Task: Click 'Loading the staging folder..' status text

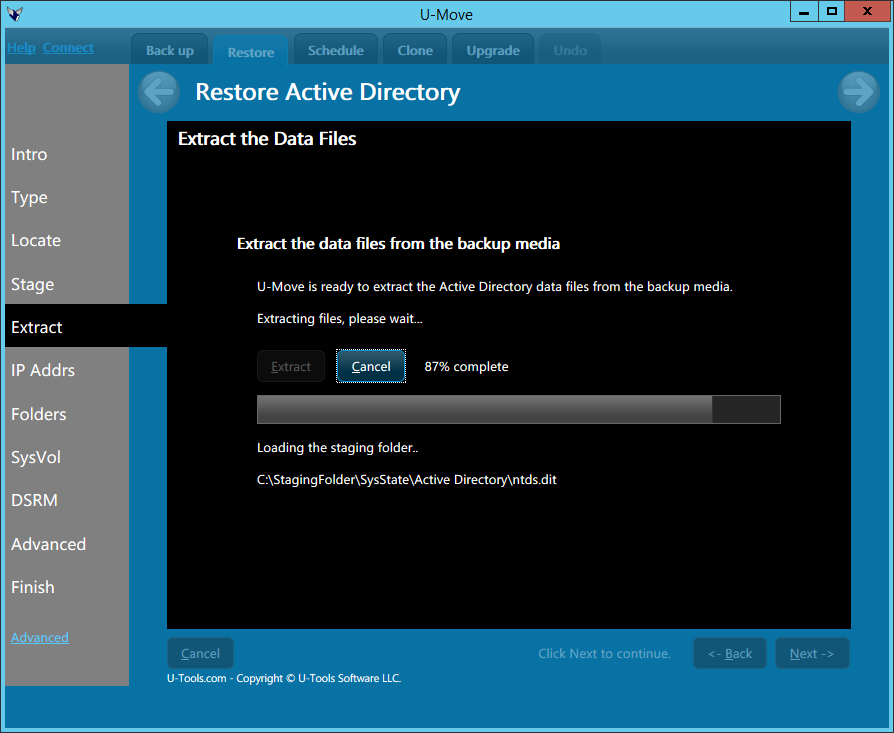Action: pos(338,447)
